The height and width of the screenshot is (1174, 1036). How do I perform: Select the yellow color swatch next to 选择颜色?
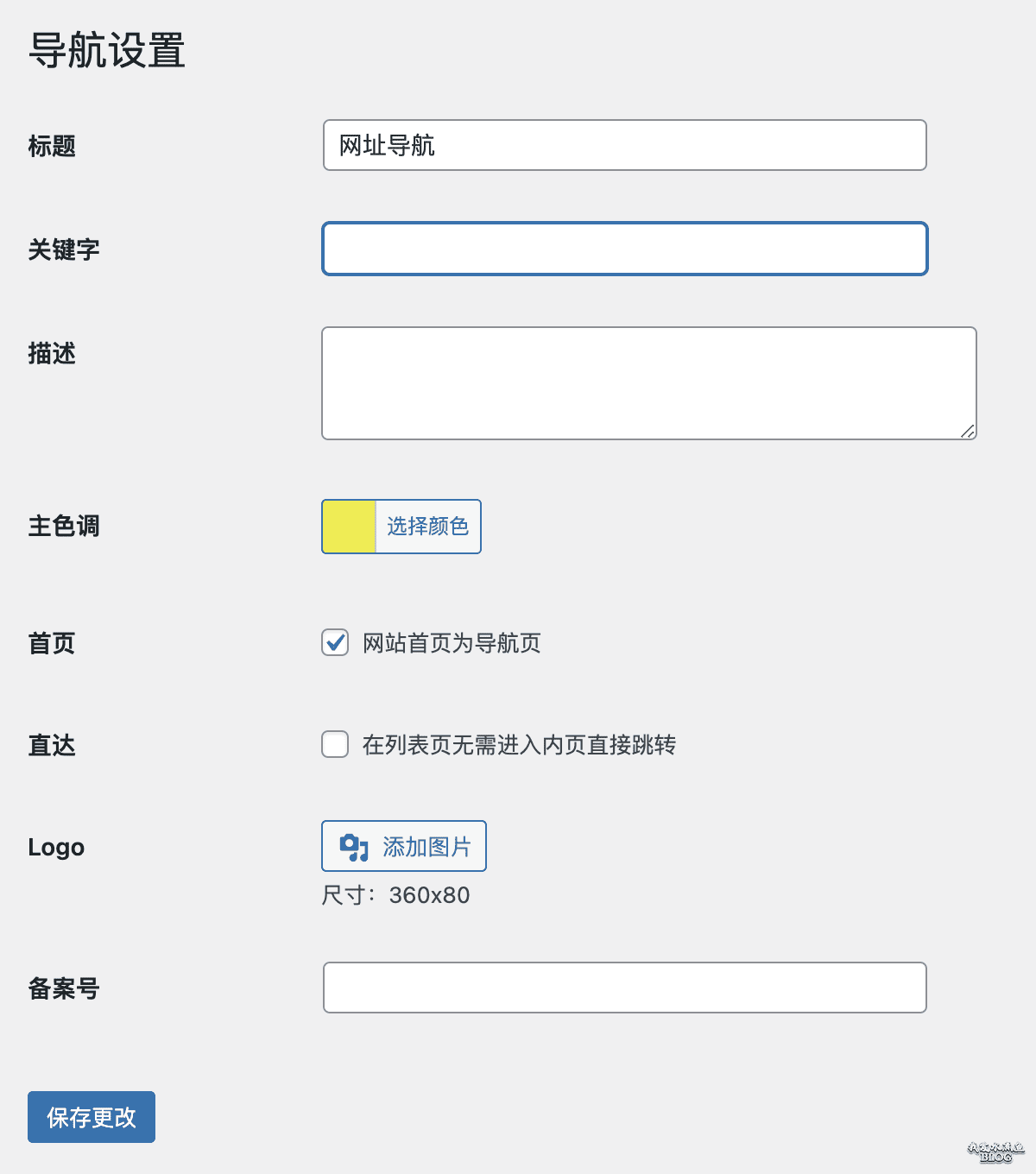[349, 527]
